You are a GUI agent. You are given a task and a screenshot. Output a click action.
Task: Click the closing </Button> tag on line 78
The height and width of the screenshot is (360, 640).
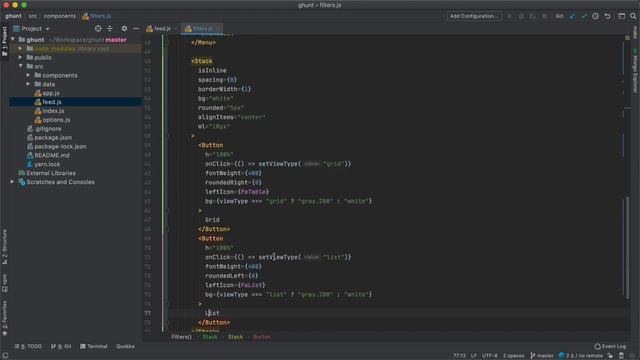(214, 322)
